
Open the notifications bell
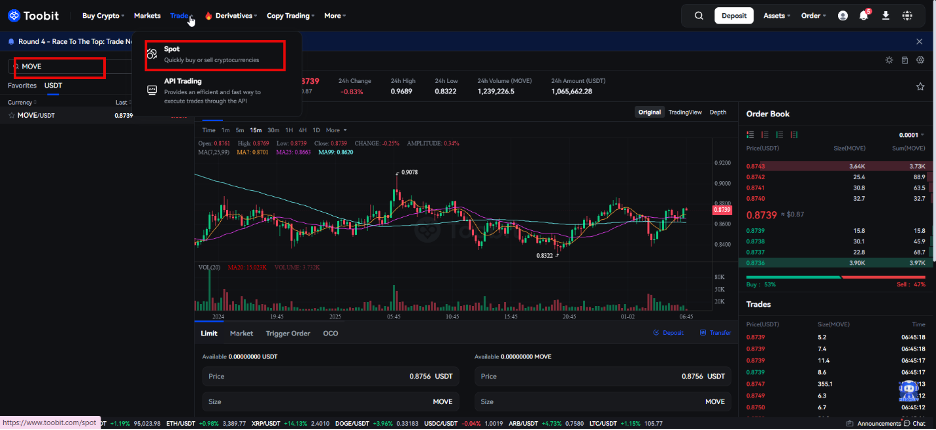point(864,16)
